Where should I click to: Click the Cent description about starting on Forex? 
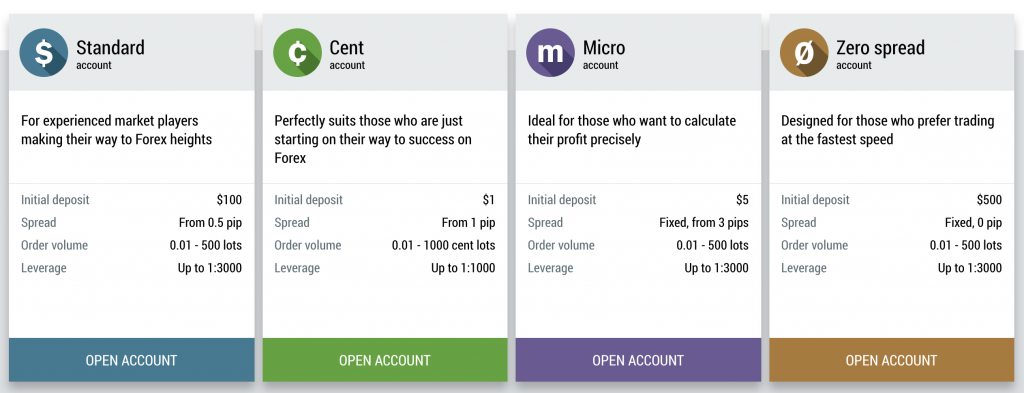tap(373, 139)
